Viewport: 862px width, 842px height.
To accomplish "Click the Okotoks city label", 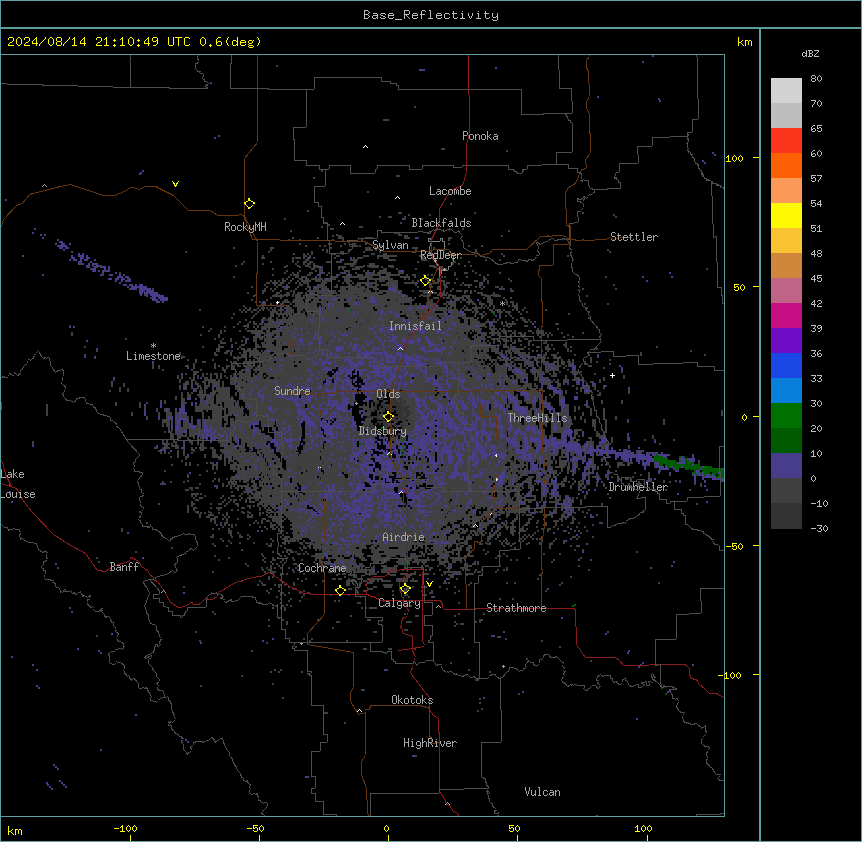I will 412,700.
